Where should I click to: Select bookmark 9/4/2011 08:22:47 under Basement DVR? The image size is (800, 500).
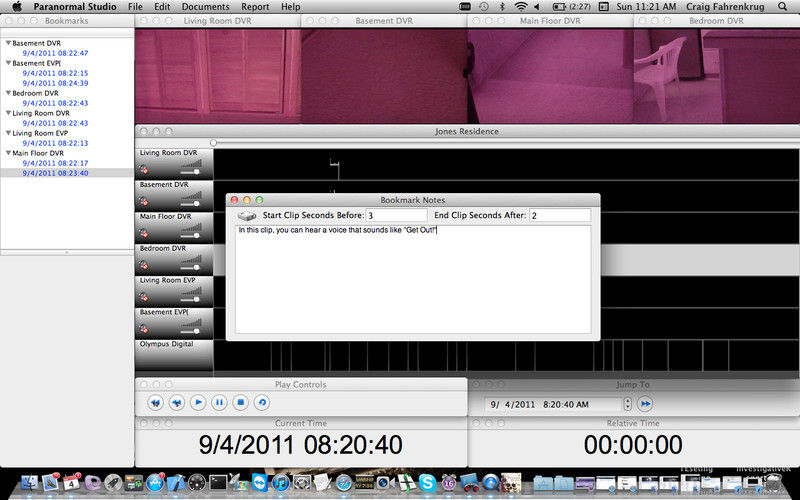click(x=55, y=53)
